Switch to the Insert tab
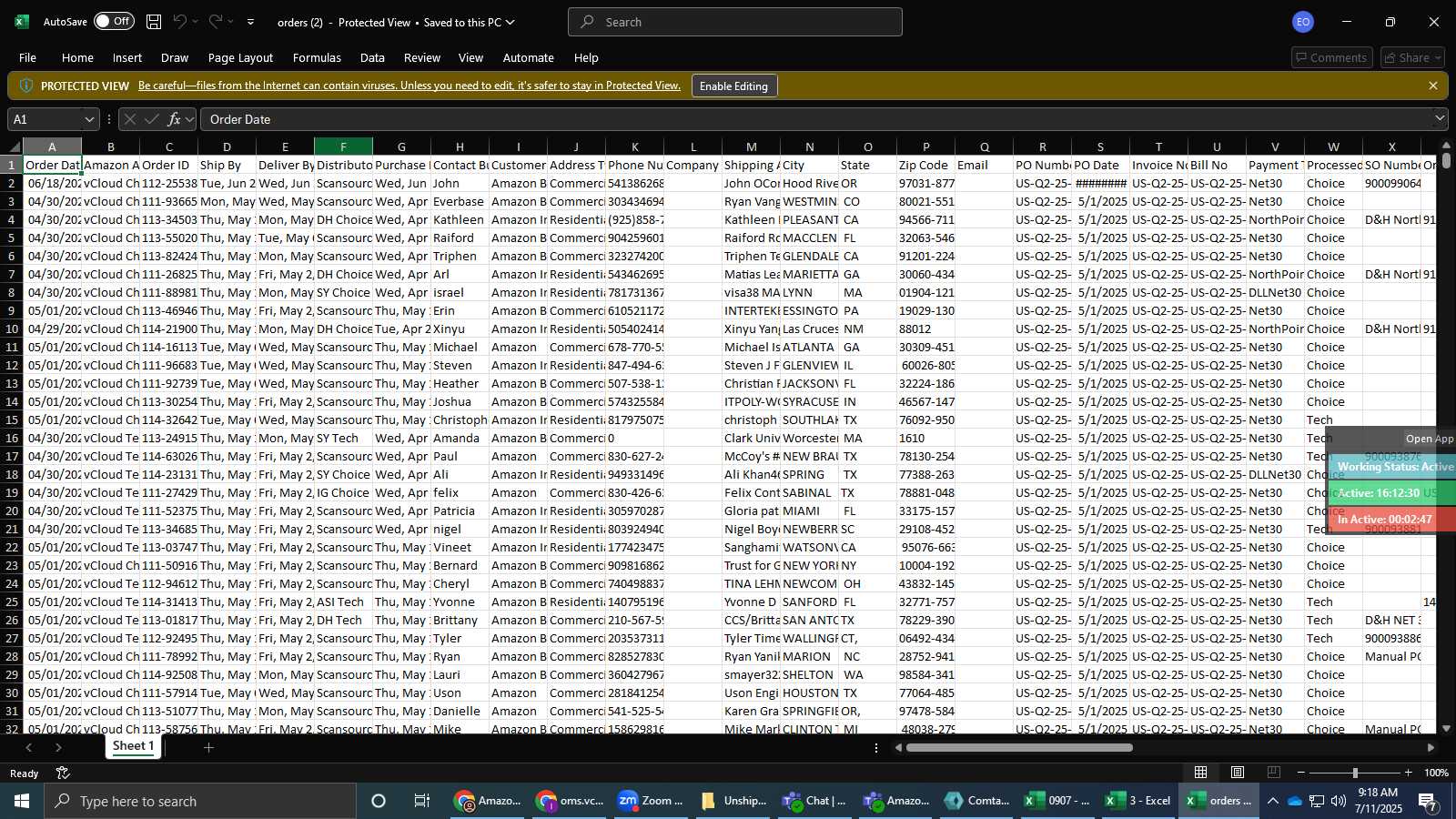Viewport: 1456px width, 819px height. coord(127,57)
